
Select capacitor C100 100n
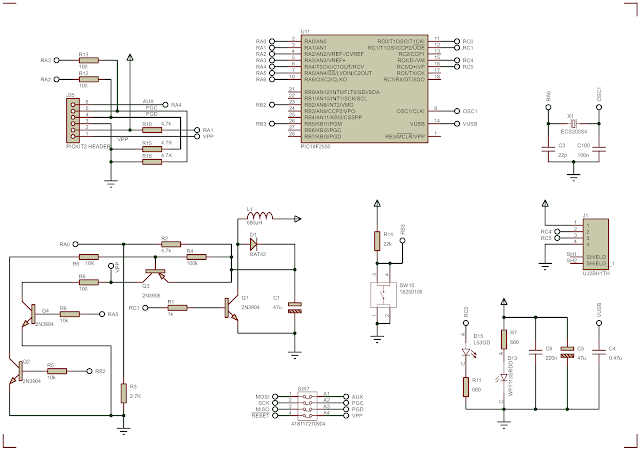point(599,149)
